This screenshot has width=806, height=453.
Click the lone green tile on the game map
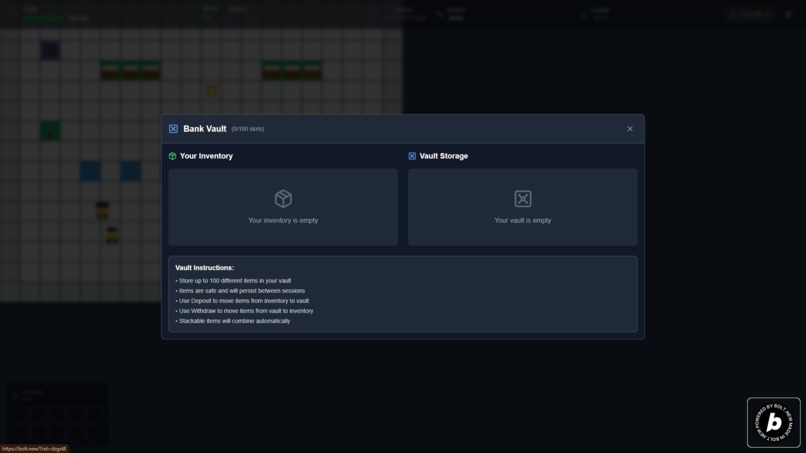[50, 131]
